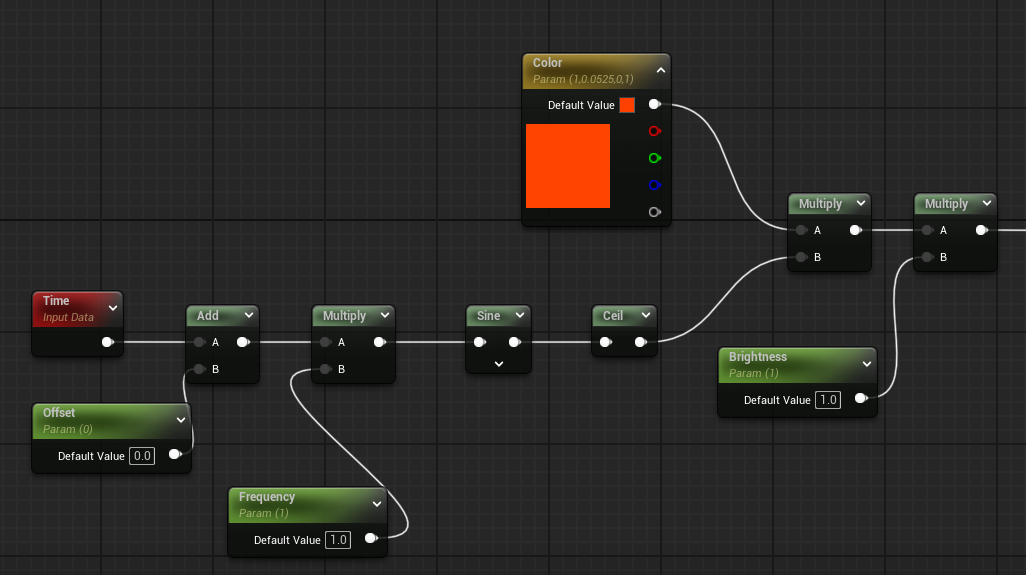Expand the Sine node bottom advanced pins arrow
This screenshot has width=1026, height=575.
point(499,364)
